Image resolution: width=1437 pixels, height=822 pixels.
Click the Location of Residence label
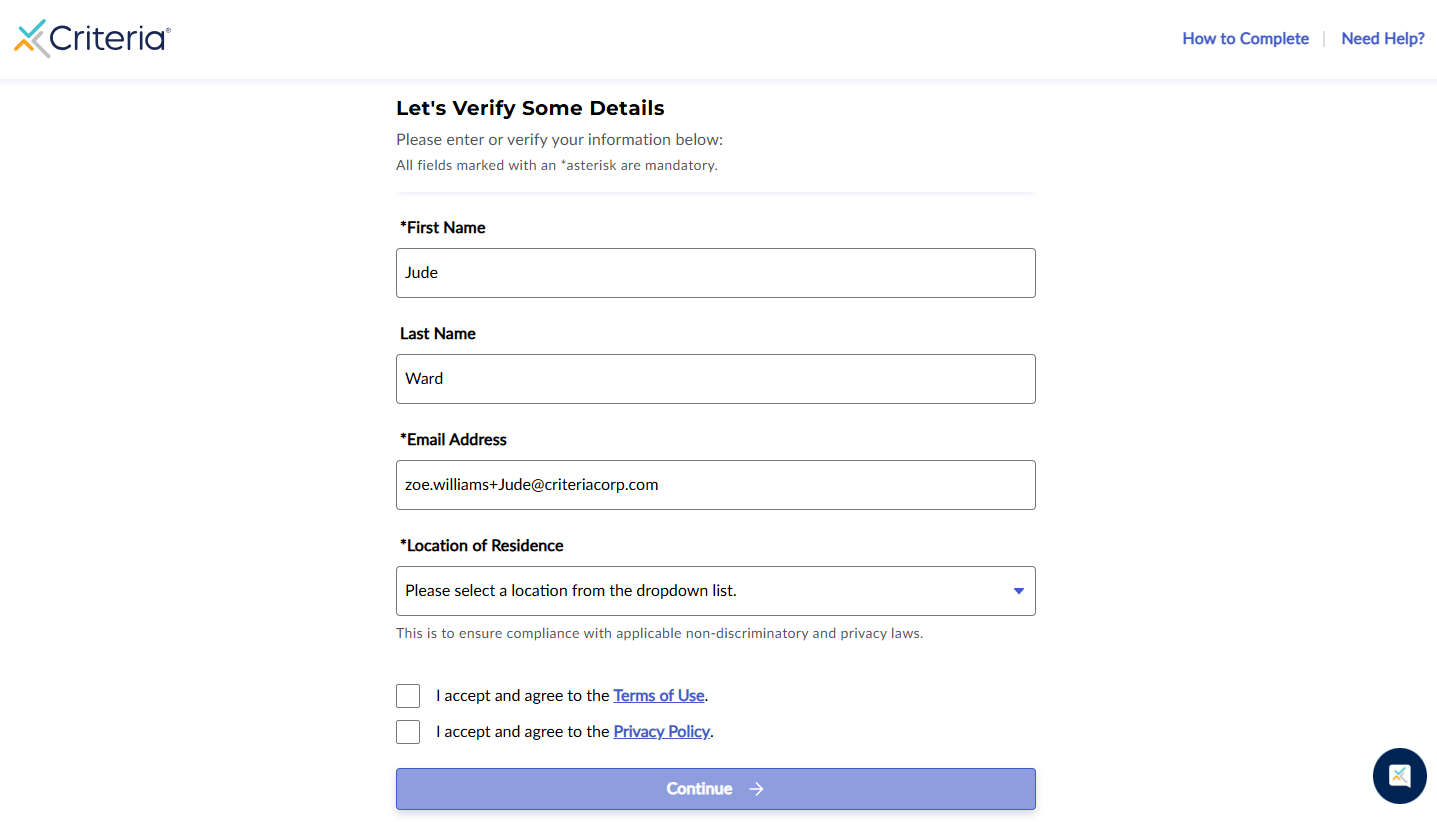[482, 546]
